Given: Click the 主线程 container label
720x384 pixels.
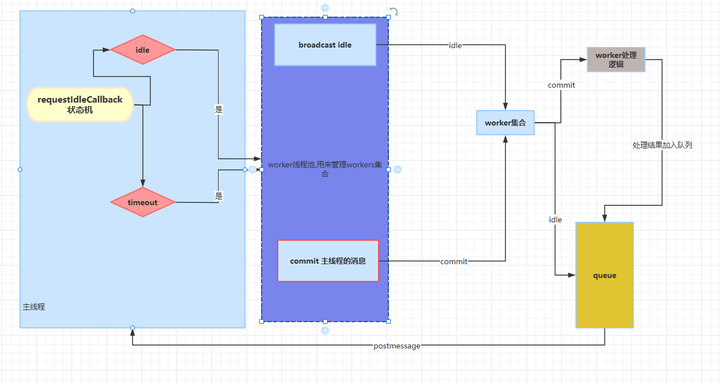Looking at the screenshot, I should [x=34, y=307].
